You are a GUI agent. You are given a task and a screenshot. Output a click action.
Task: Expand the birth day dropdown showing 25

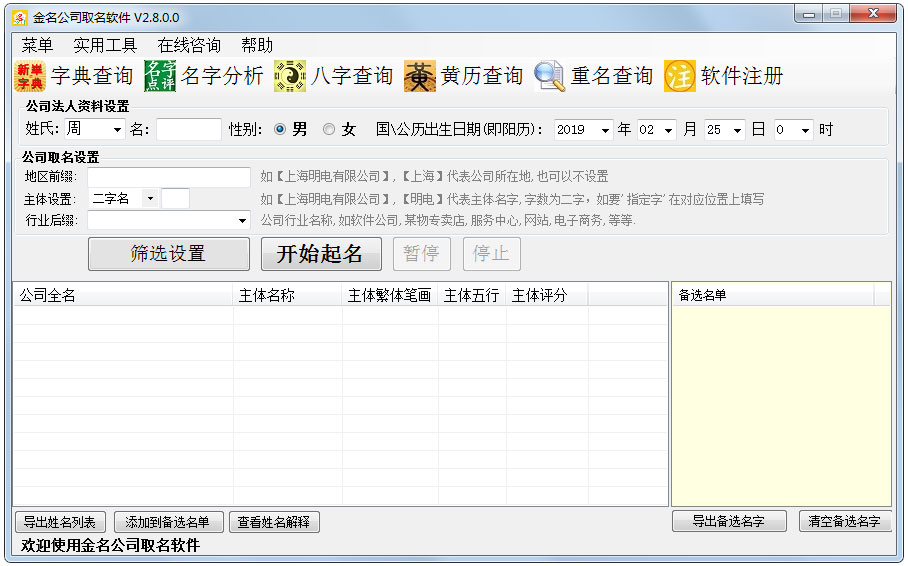click(737, 130)
